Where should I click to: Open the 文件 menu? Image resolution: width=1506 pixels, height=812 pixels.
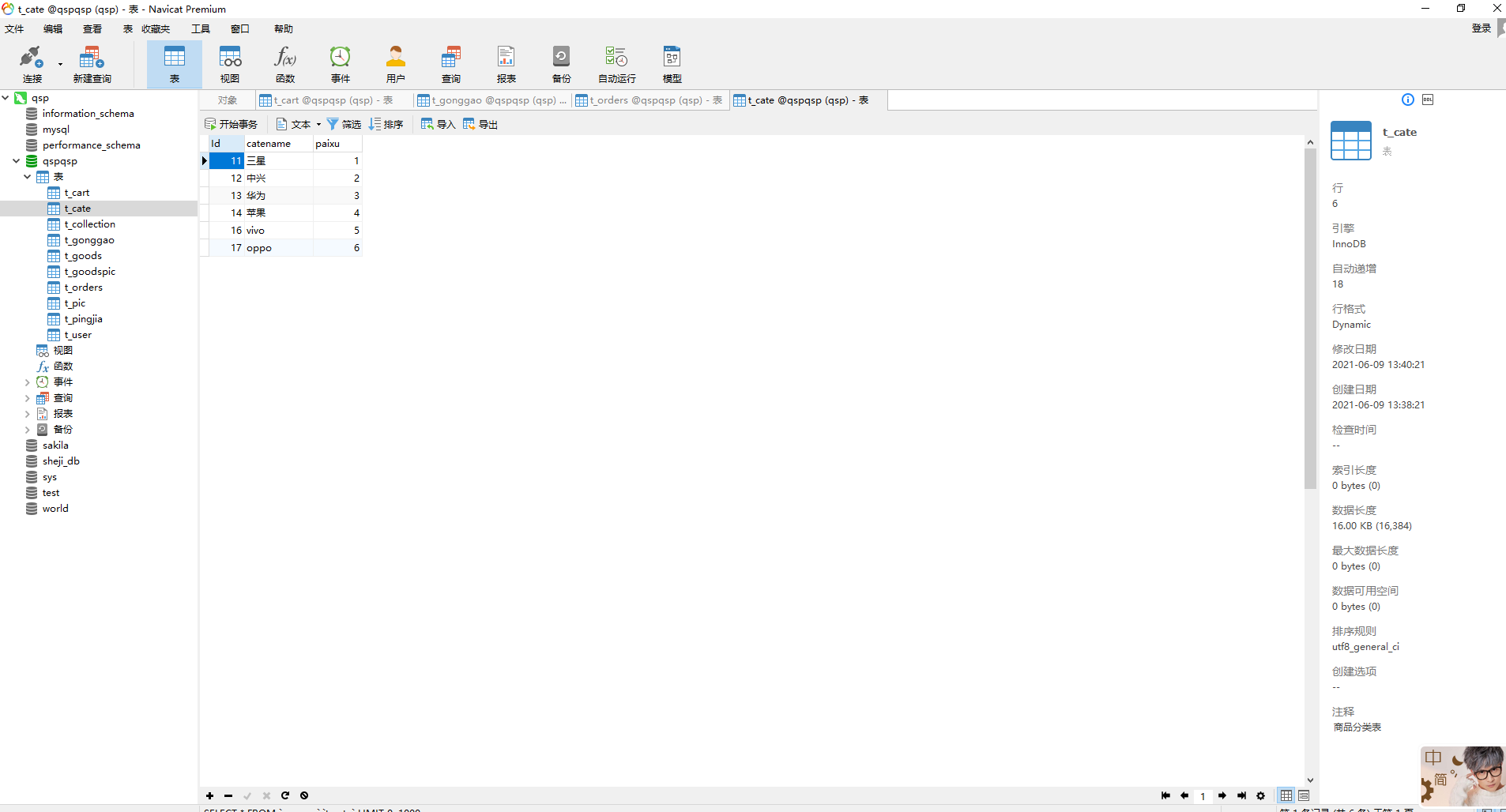tap(14, 29)
